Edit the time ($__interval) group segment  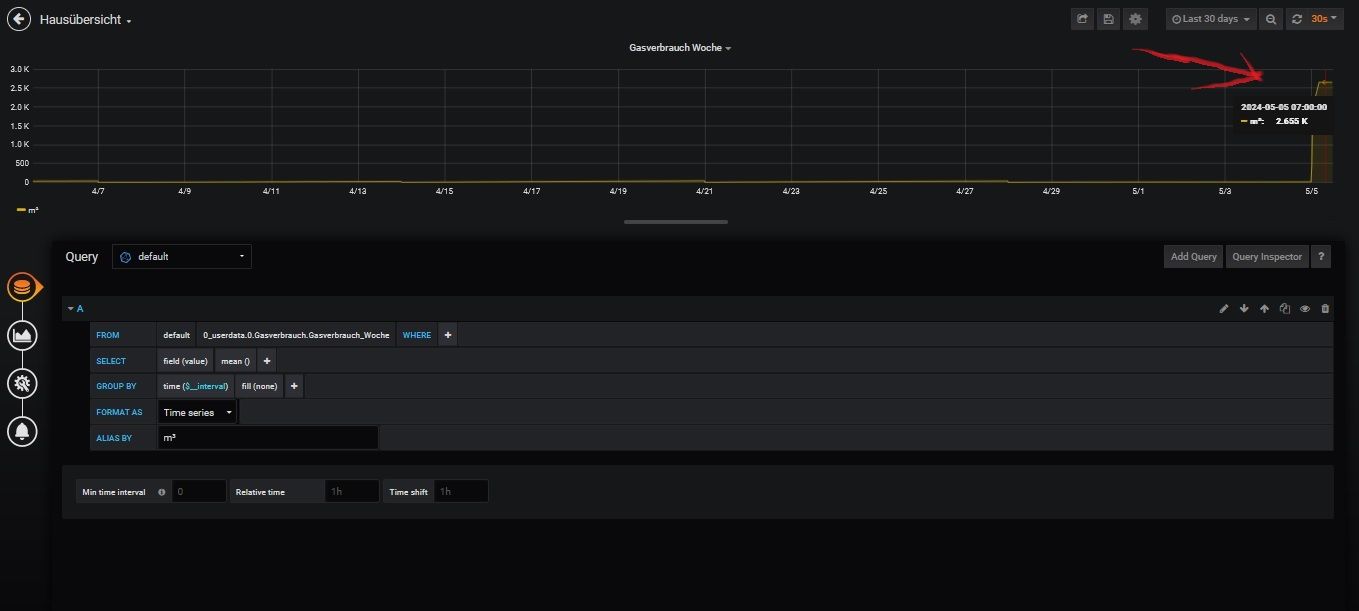pyautogui.click(x=196, y=386)
